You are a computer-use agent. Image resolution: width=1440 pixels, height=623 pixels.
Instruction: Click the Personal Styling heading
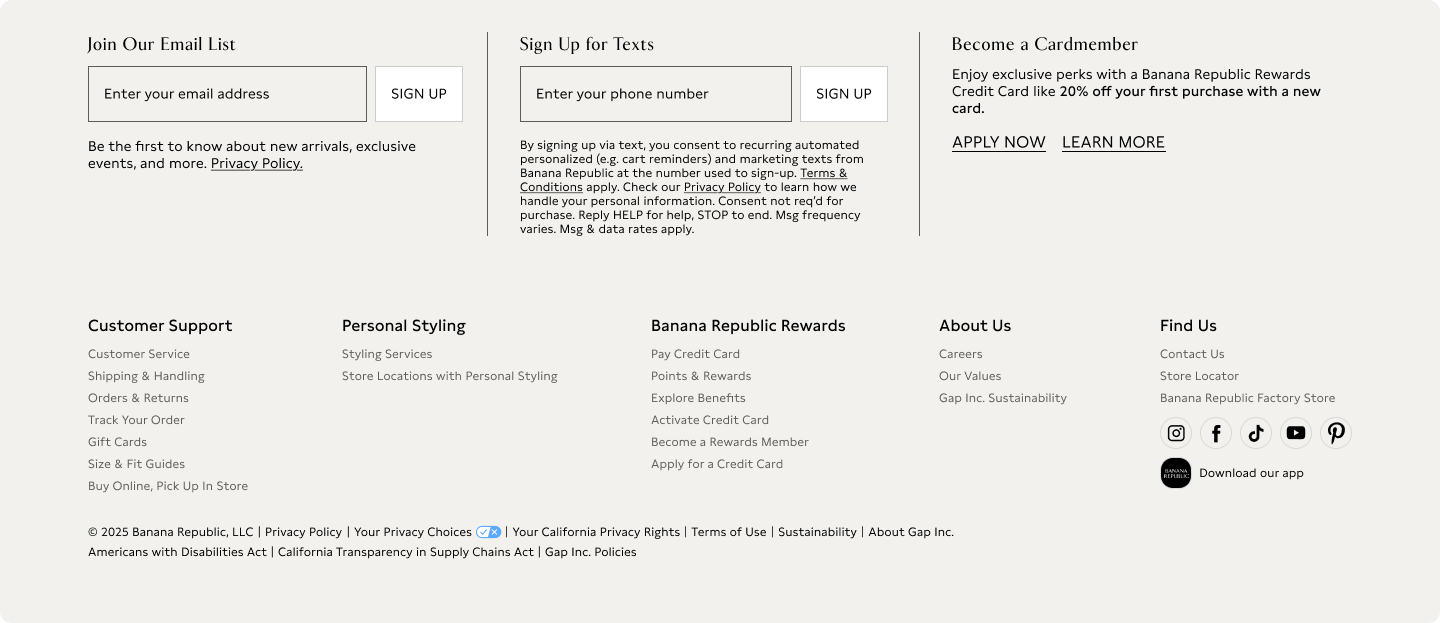click(404, 326)
